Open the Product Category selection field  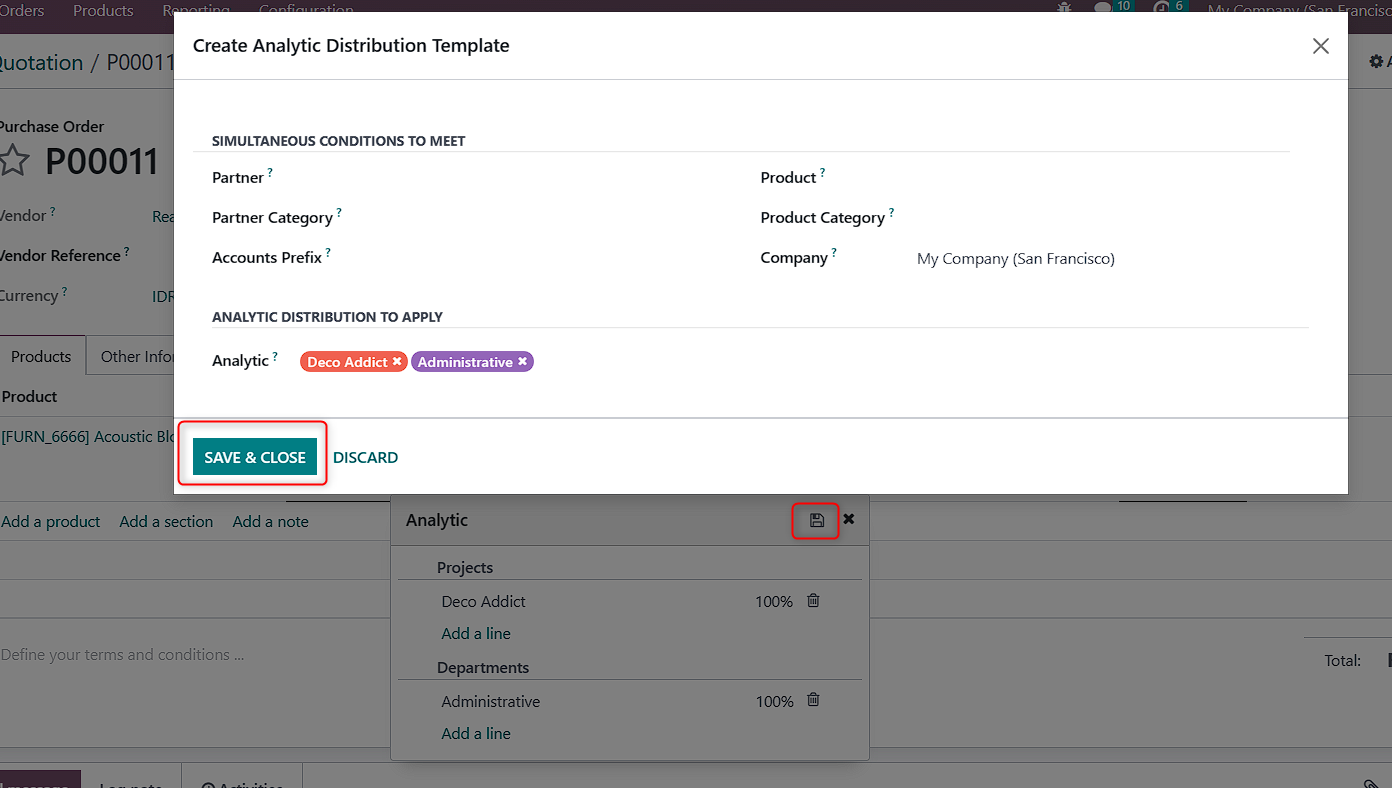[1000, 218]
